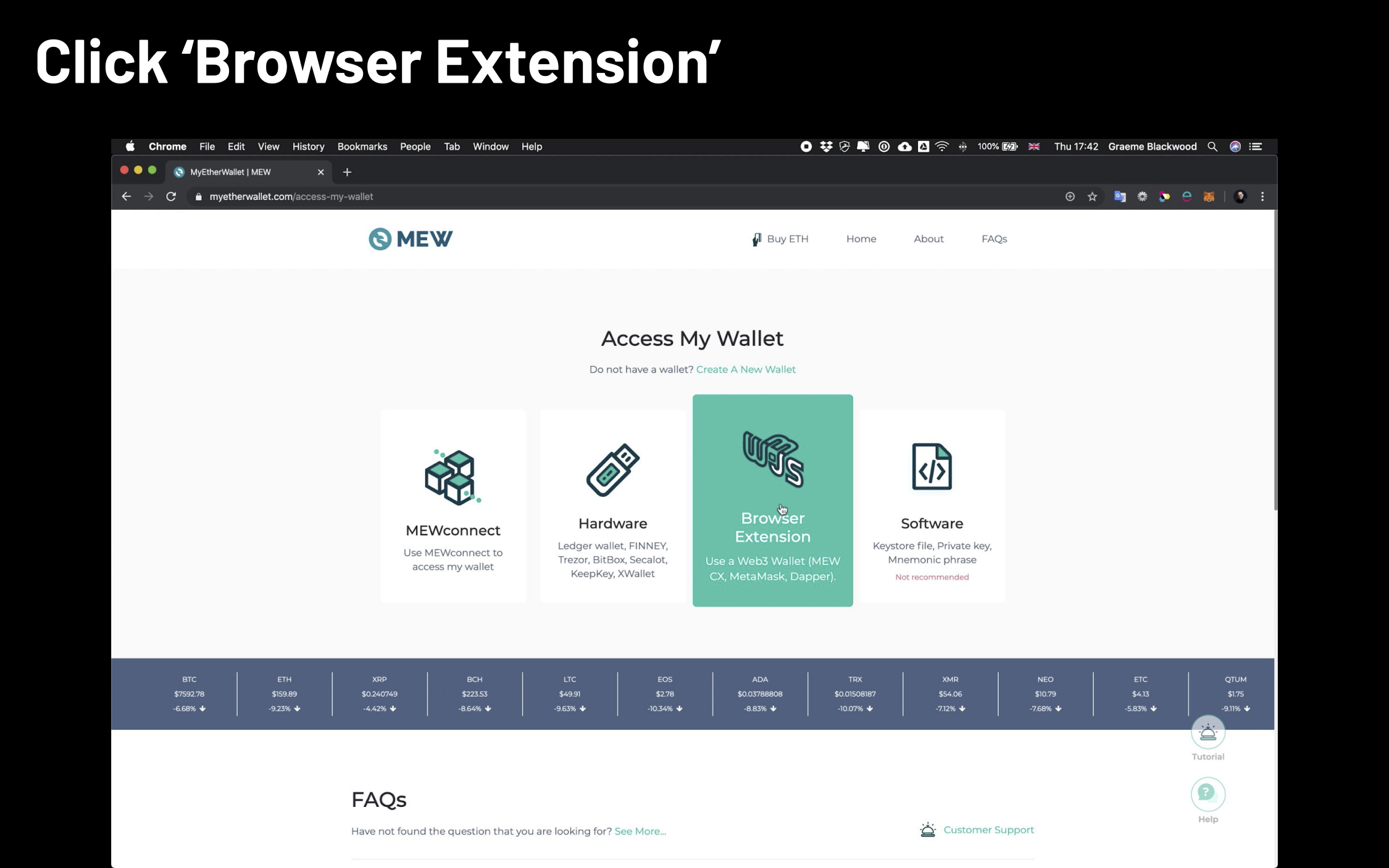Click the EOS $2.78 ticker
Screen dimensions: 1389x868
tap(665, 694)
